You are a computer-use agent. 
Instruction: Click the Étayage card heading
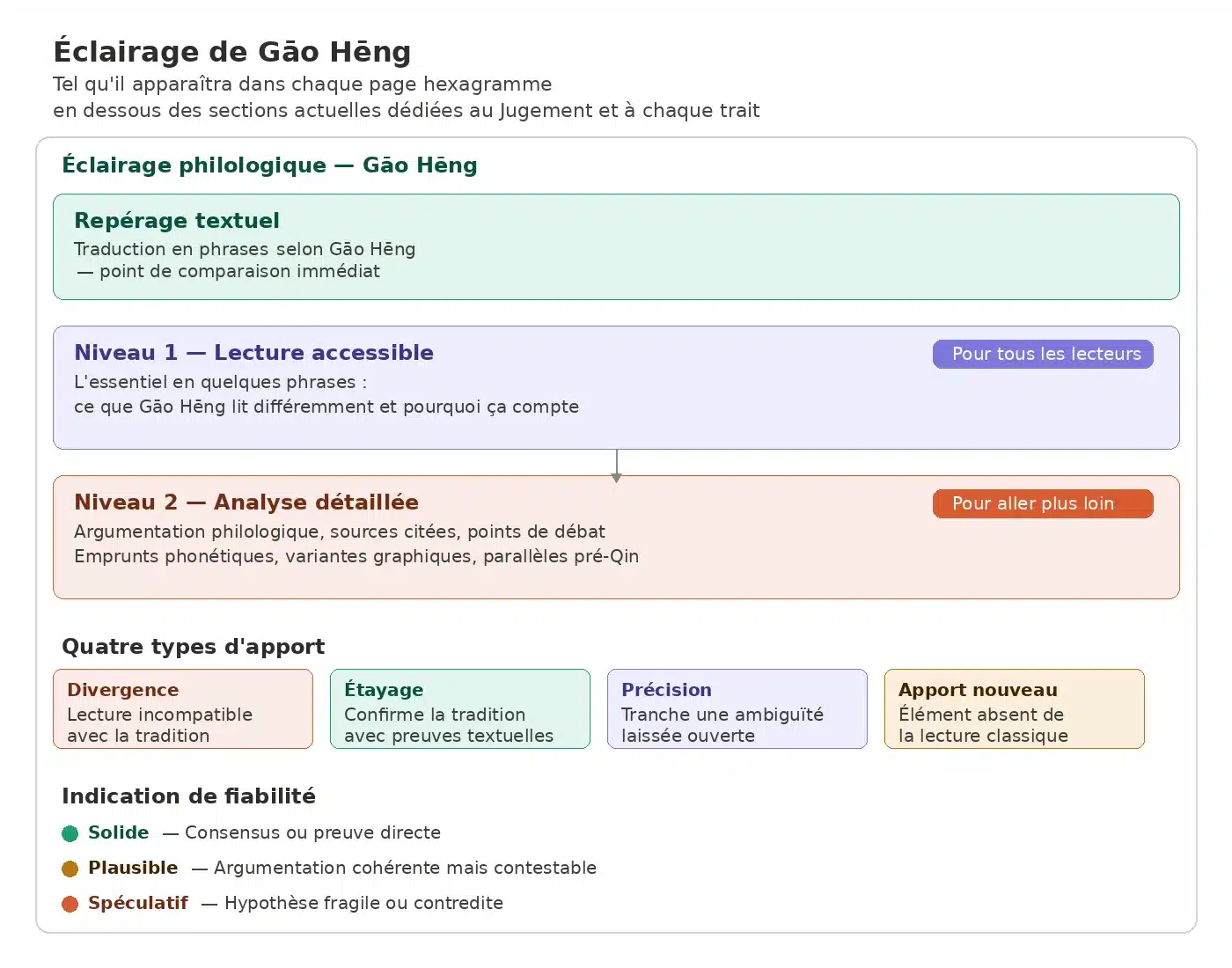pos(383,690)
